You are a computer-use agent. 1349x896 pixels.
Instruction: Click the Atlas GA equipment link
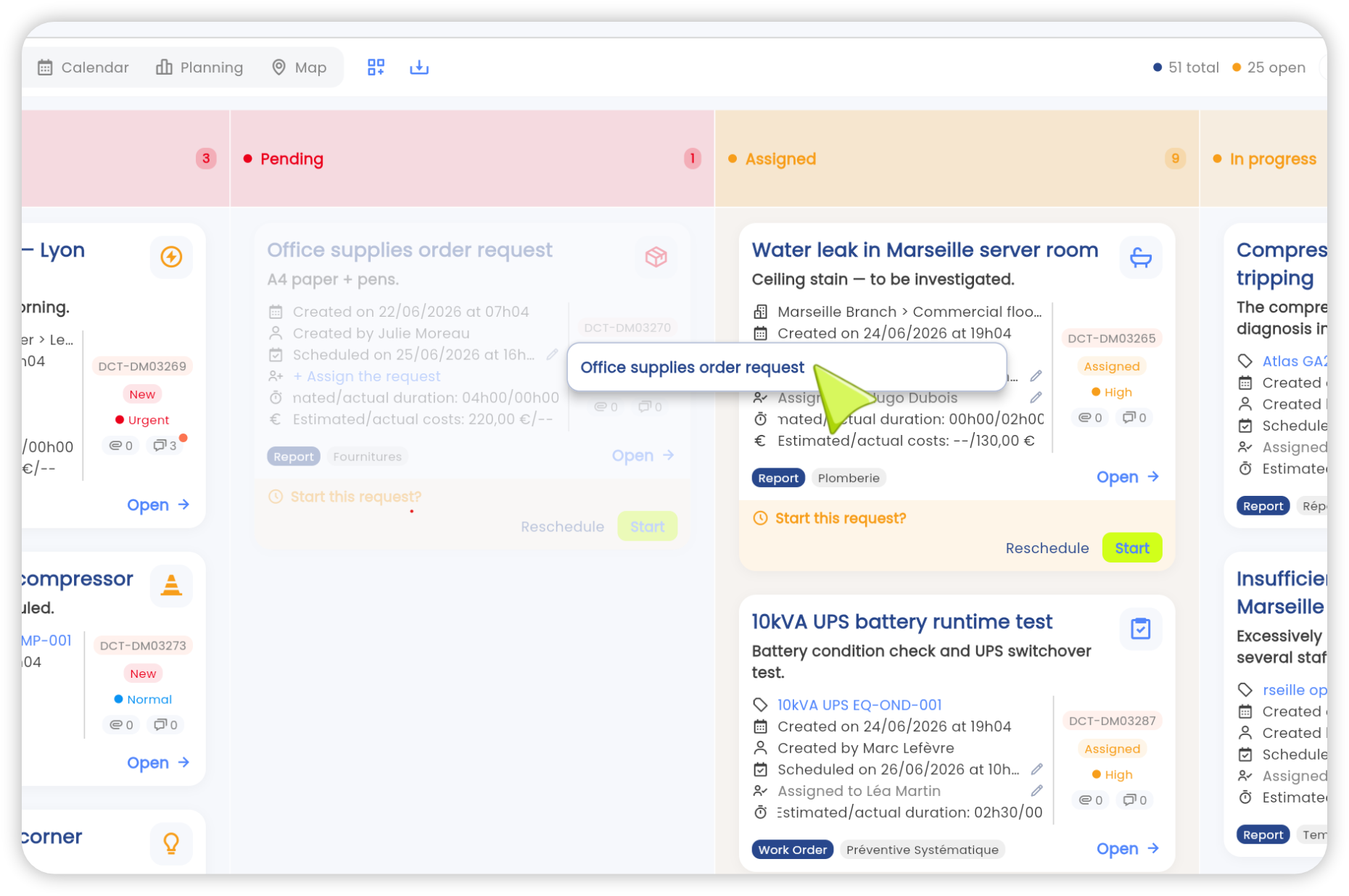point(1295,361)
